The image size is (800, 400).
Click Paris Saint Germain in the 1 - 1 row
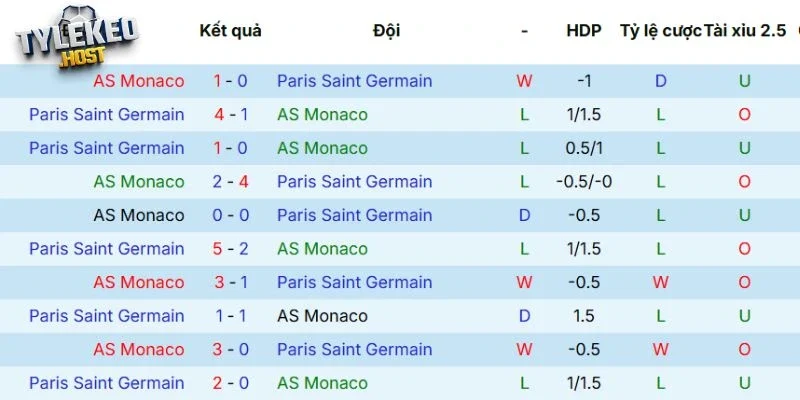(x=107, y=316)
